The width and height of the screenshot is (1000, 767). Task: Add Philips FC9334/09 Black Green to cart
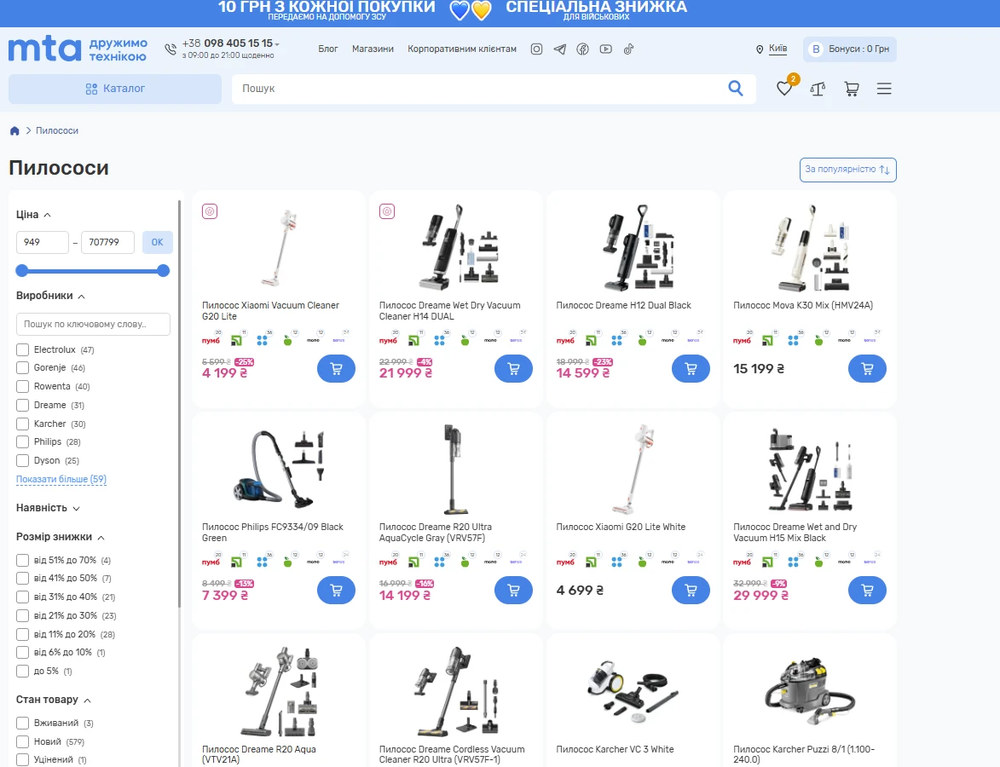coord(336,590)
